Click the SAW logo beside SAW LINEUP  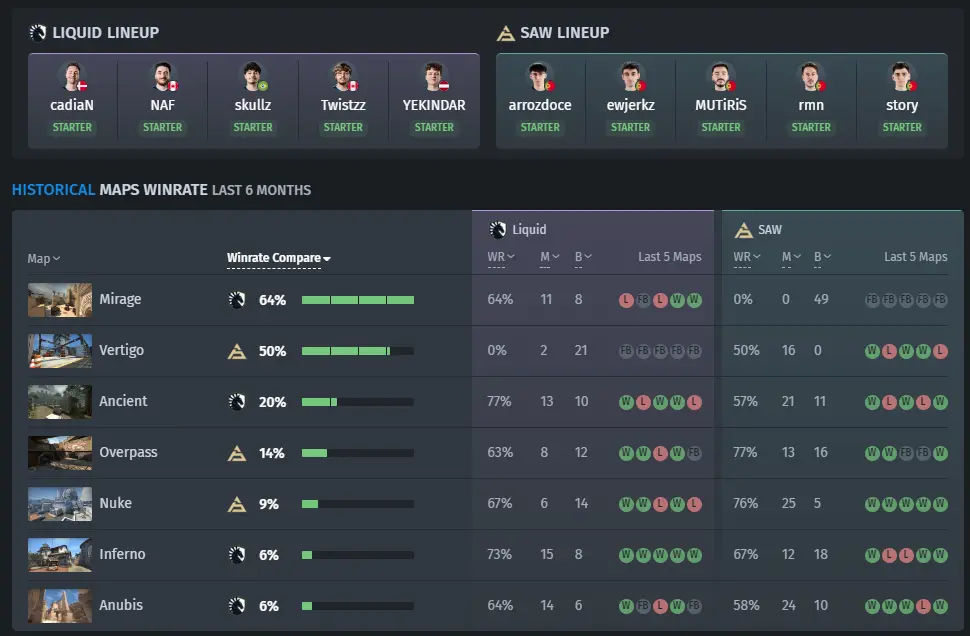(505, 33)
